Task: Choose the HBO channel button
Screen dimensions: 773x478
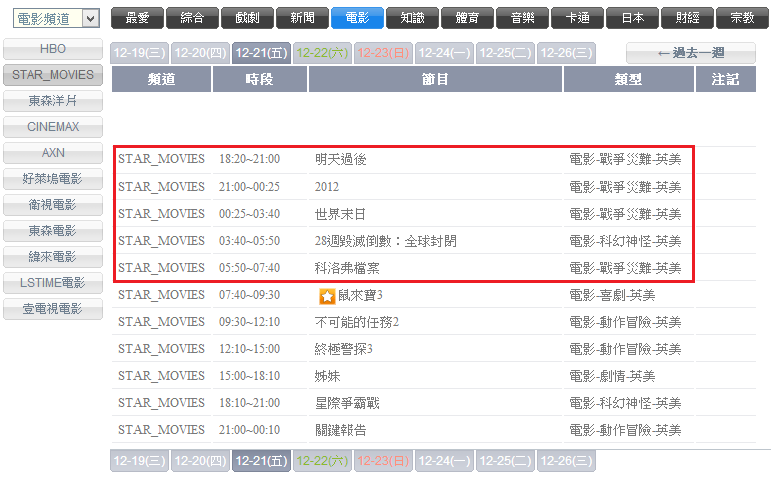Action: pyautogui.click(x=53, y=49)
